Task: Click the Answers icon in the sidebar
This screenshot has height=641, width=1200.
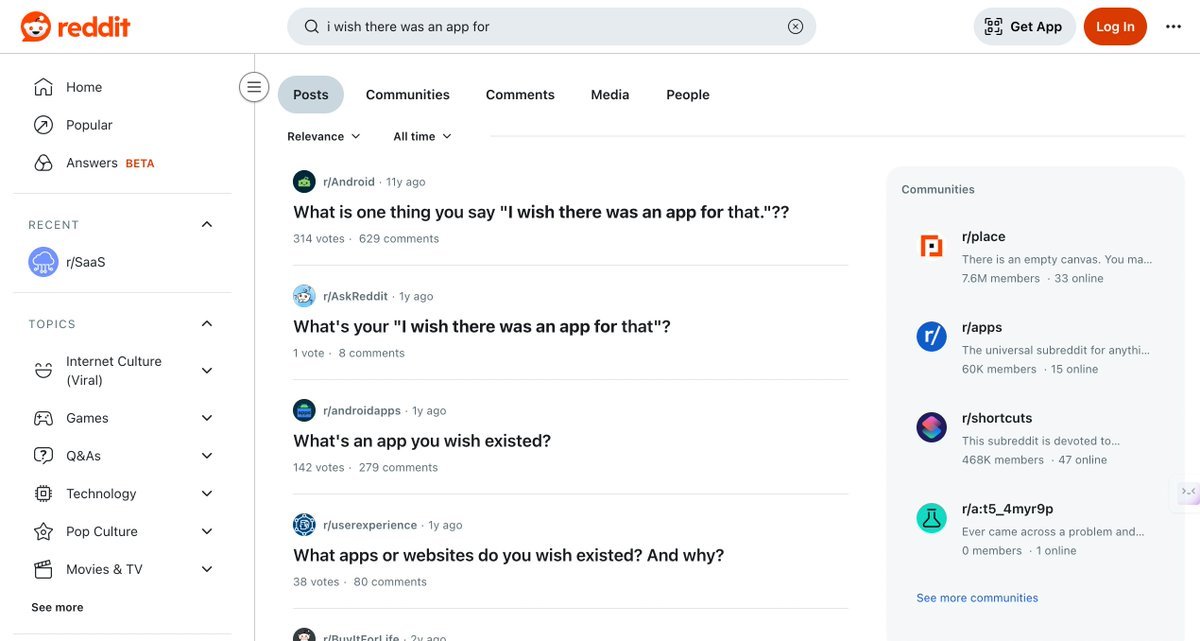Action: click(43, 163)
